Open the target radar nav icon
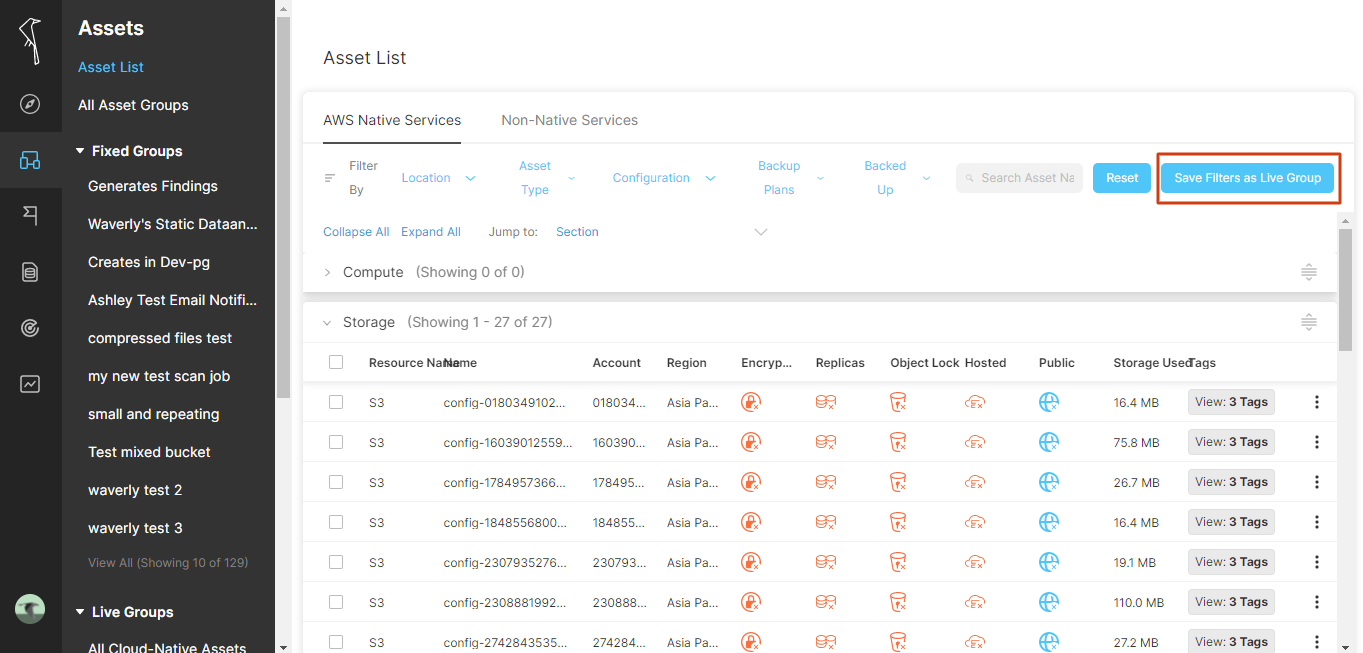 point(30,328)
